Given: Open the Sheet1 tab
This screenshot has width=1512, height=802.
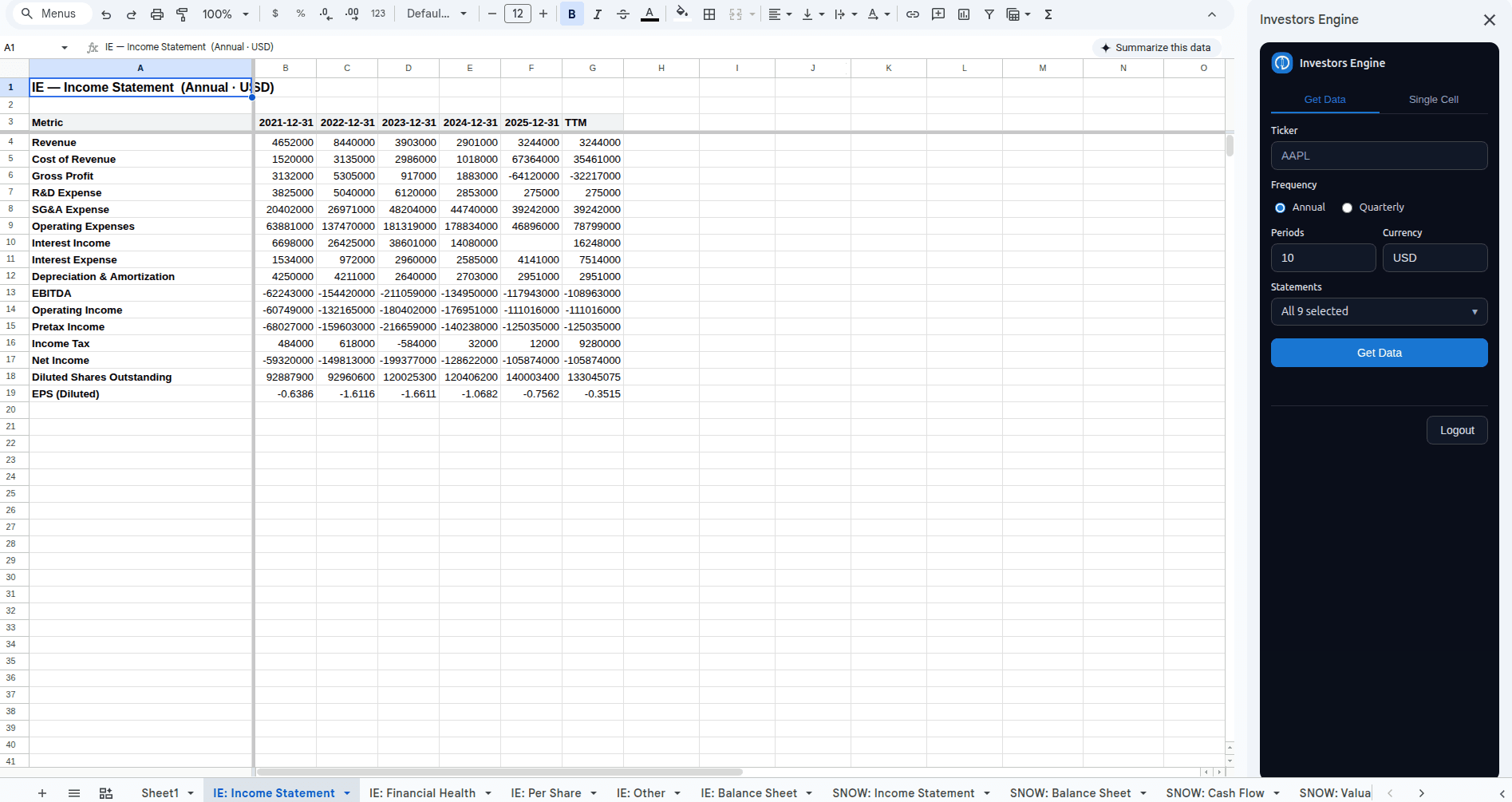Looking at the screenshot, I should (x=160, y=792).
